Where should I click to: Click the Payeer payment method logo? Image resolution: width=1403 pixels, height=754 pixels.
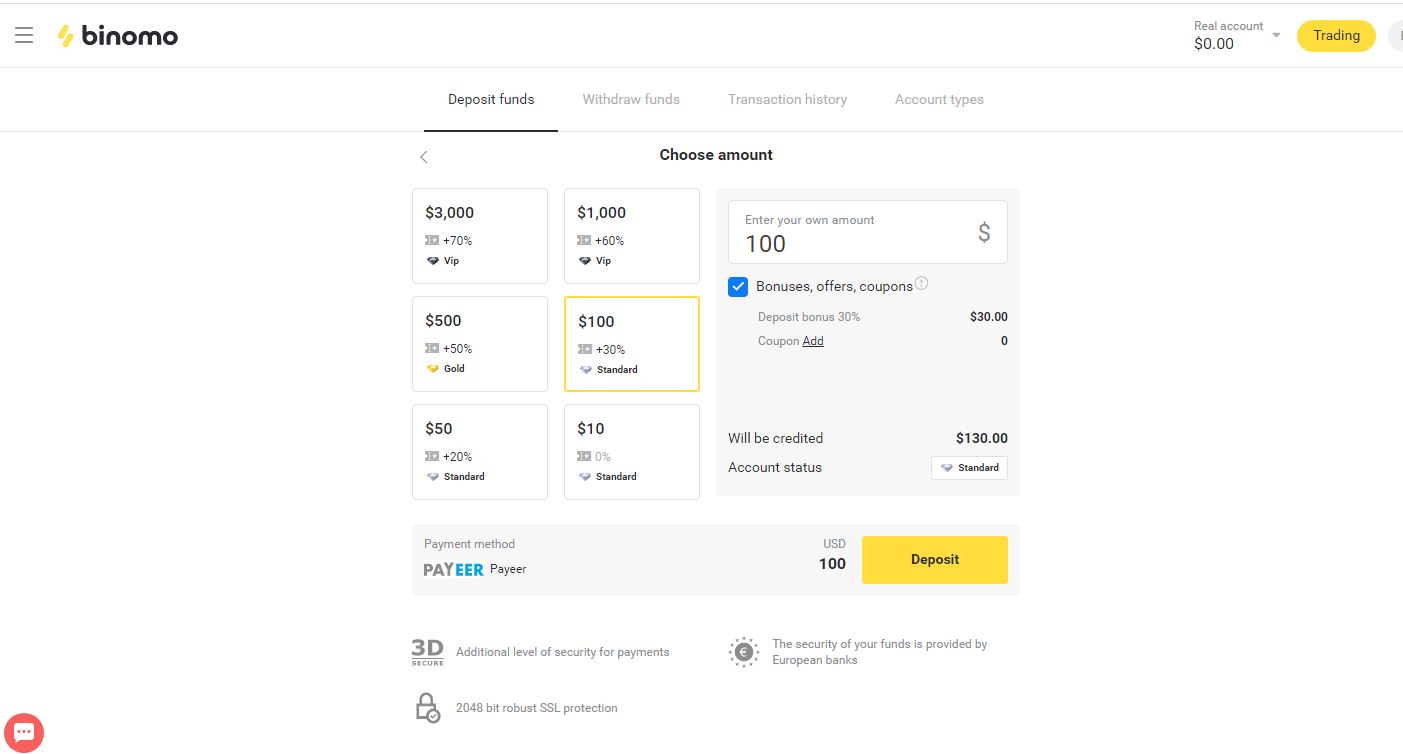454,569
